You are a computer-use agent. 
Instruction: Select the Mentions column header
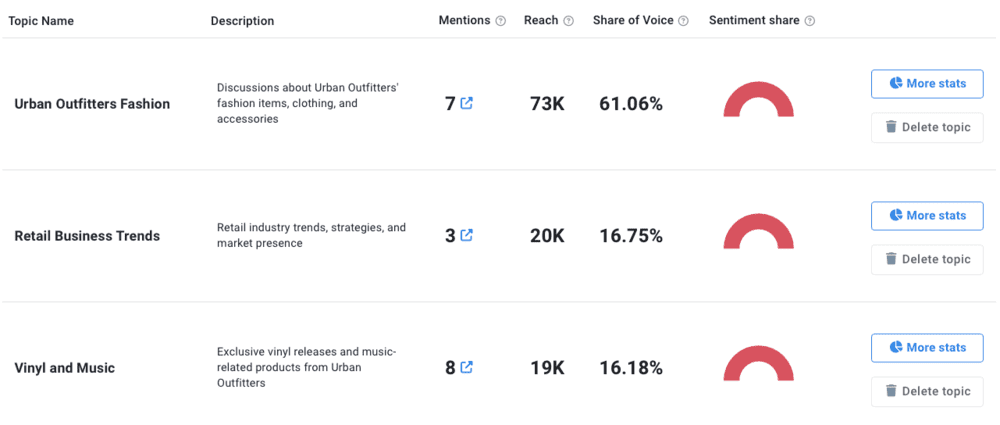pyautogui.click(x=464, y=20)
